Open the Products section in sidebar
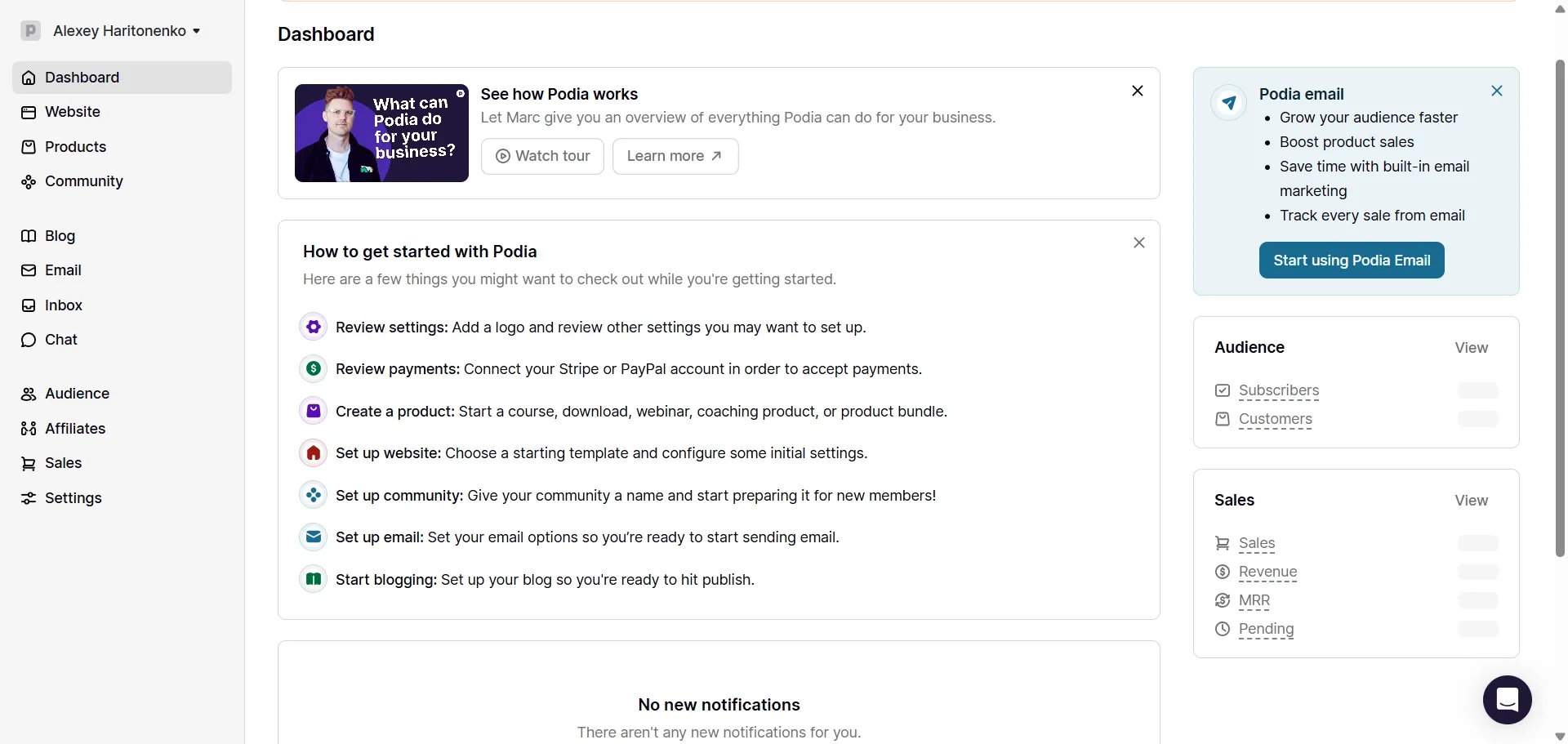Image resolution: width=1568 pixels, height=744 pixels. coord(122,147)
